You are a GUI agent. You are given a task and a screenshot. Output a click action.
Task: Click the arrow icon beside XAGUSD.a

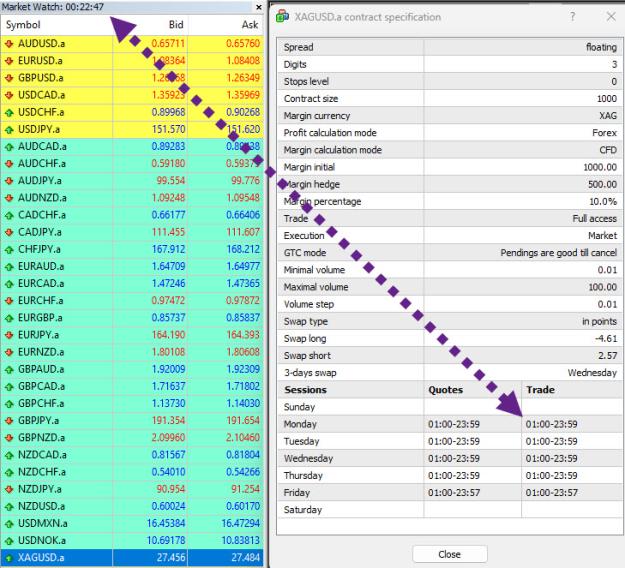(x=9, y=558)
